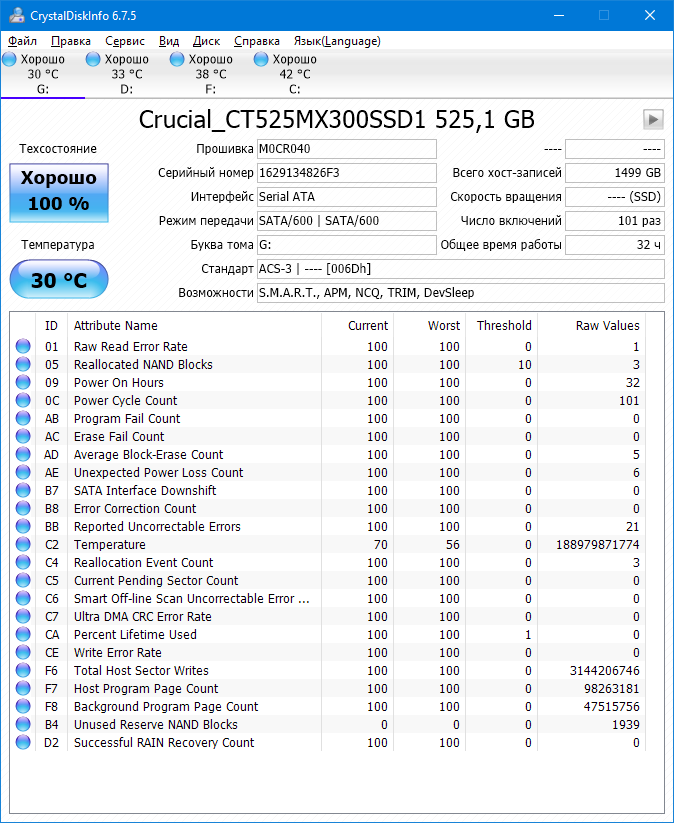Select raw value 3144206746
The image size is (674, 823).
pyautogui.click(x=605, y=671)
